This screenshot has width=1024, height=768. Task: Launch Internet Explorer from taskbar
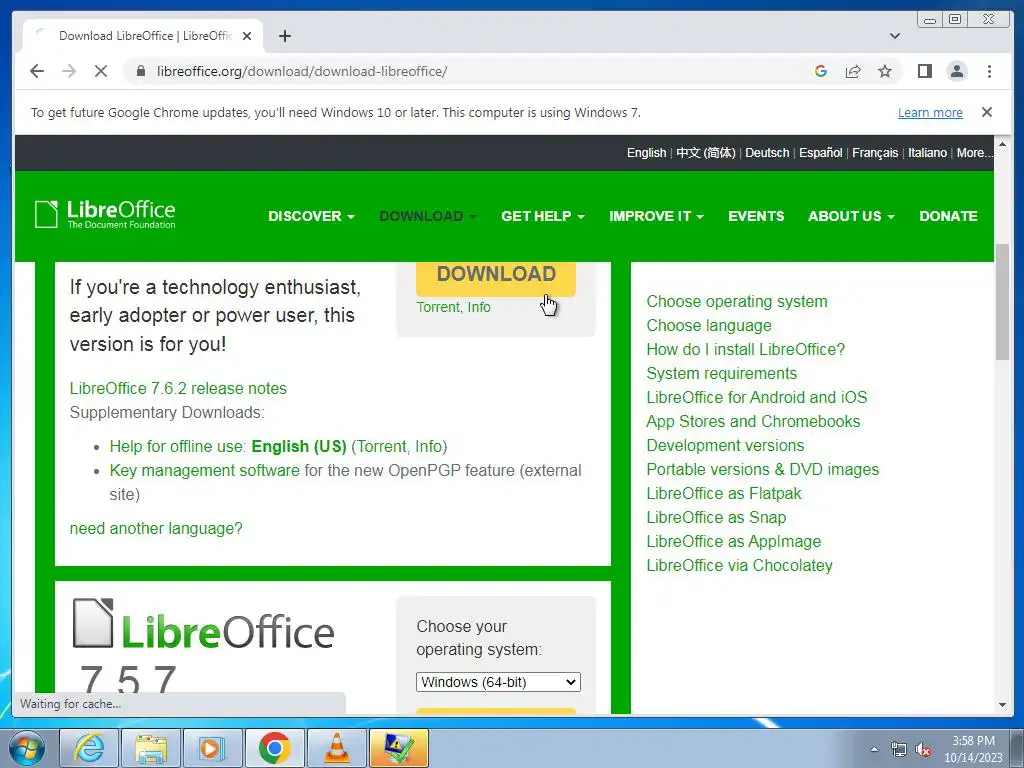89,748
